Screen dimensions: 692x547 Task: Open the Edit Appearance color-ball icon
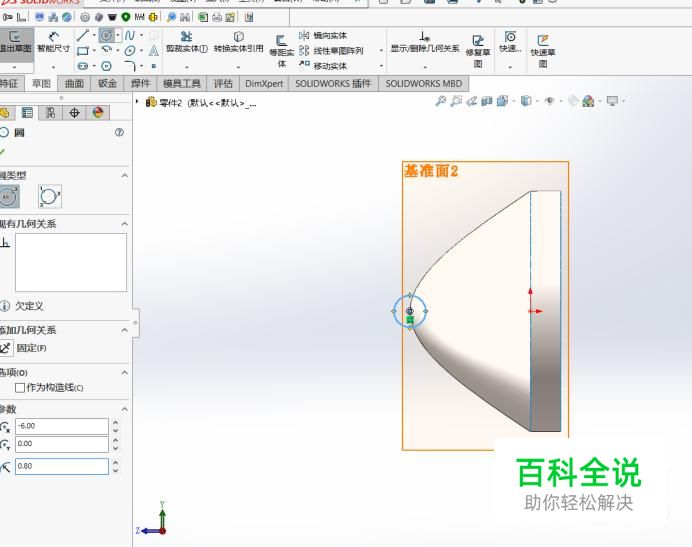coord(587,101)
